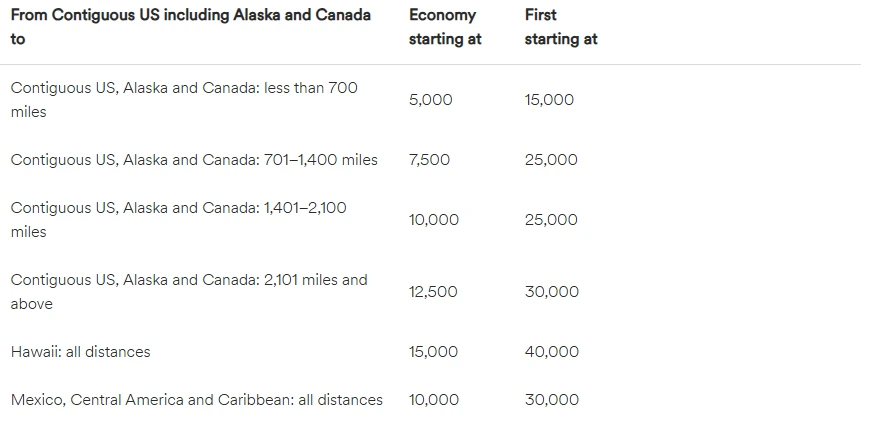Click the 'Mexico, Central America and Caribbean' row
This screenshot has width=891, height=436.
coord(197,400)
